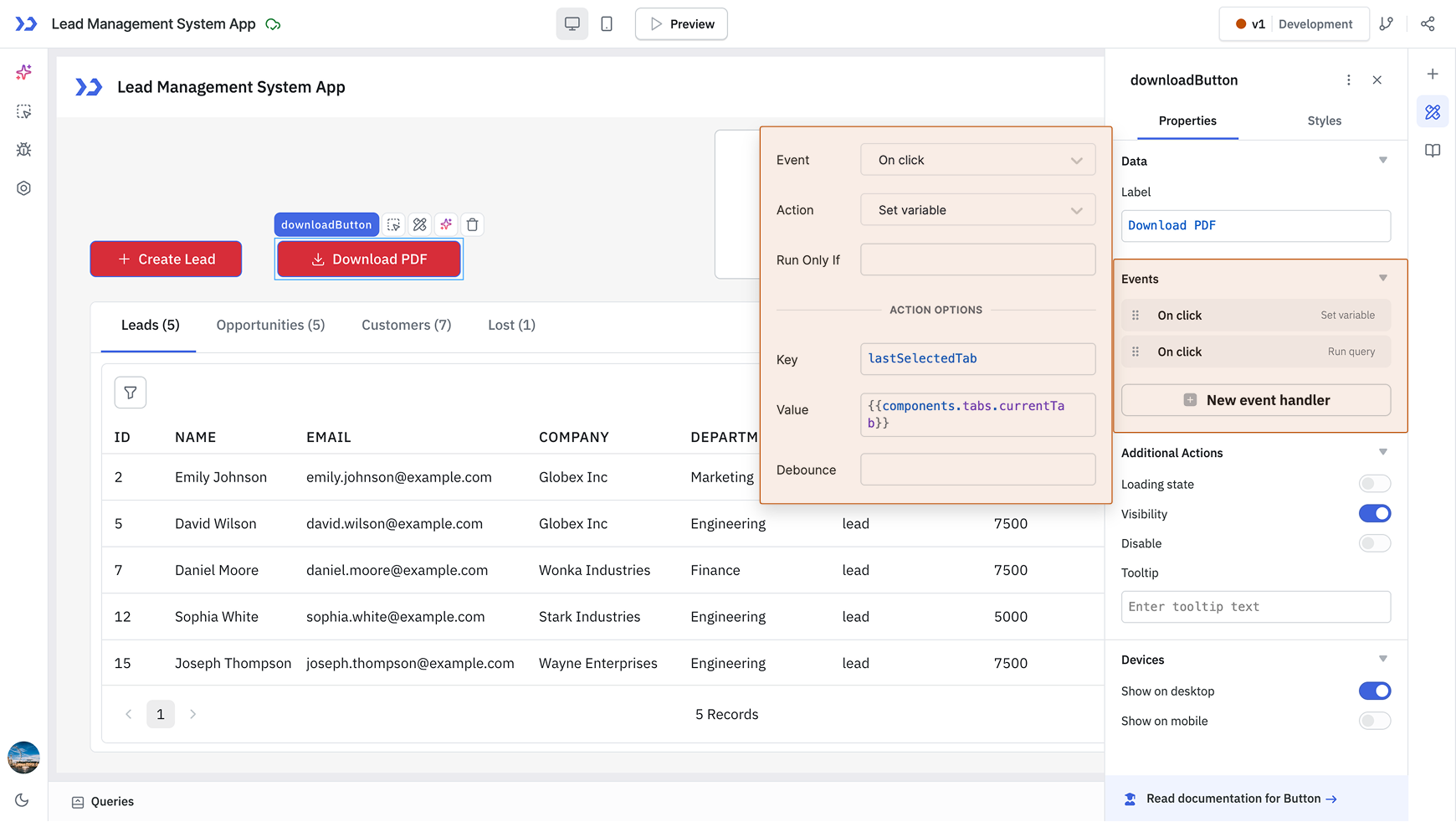Turn on the Loading state toggle

(x=1375, y=483)
